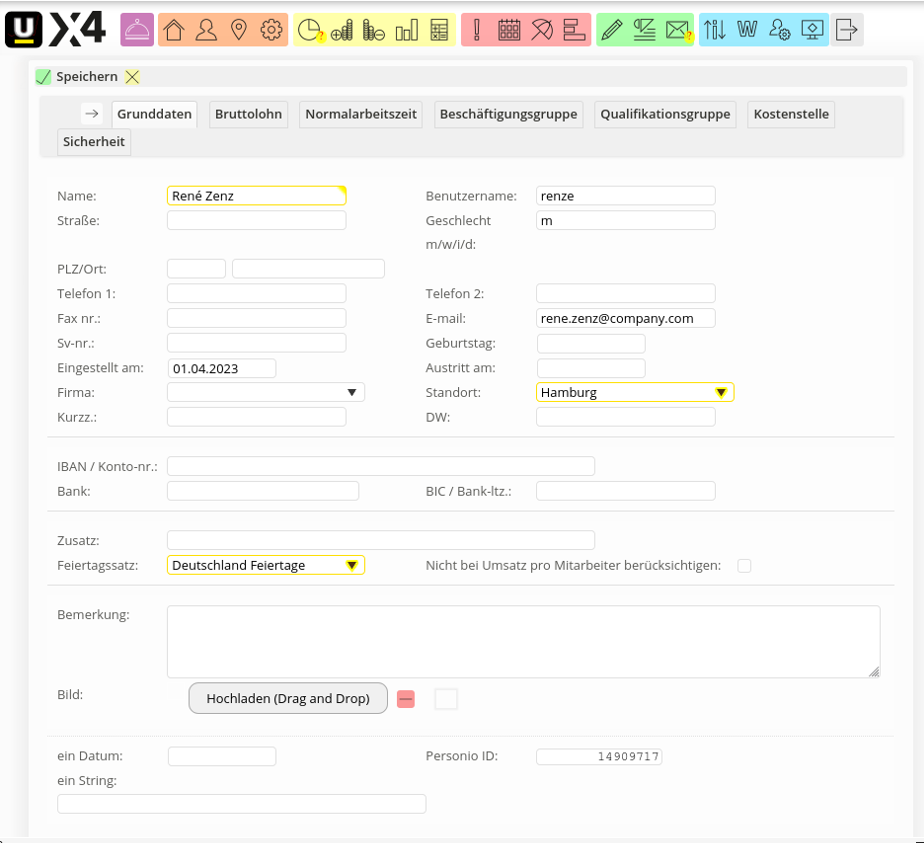The width and height of the screenshot is (924, 843).
Task: Open the Kostenstelle tab
Action: click(x=791, y=114)
